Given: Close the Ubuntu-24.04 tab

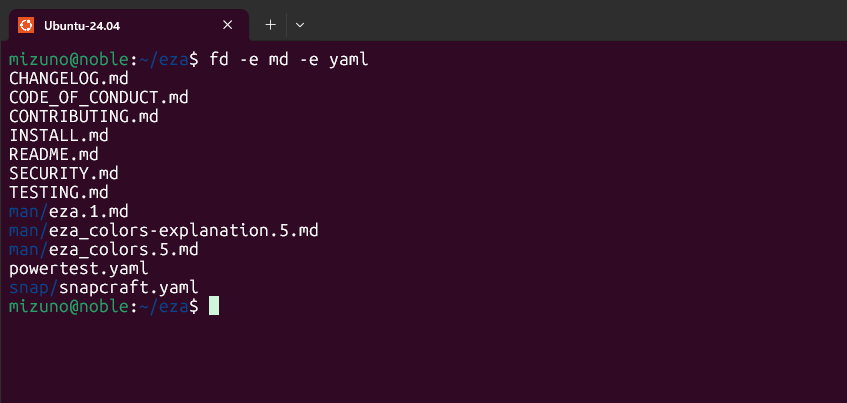Looking at the screenshot, I should (x=229, y=23).
